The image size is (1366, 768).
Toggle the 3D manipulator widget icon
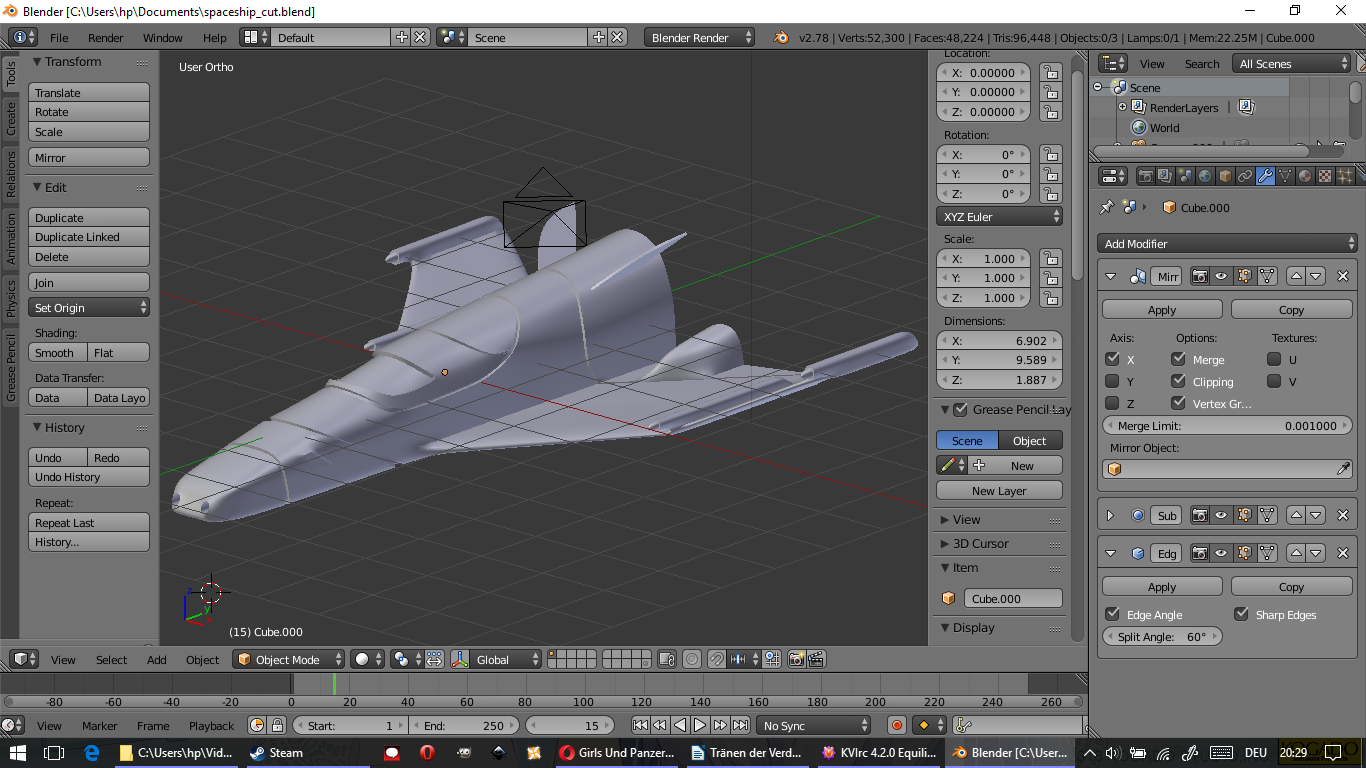click(x=460, y=660)
